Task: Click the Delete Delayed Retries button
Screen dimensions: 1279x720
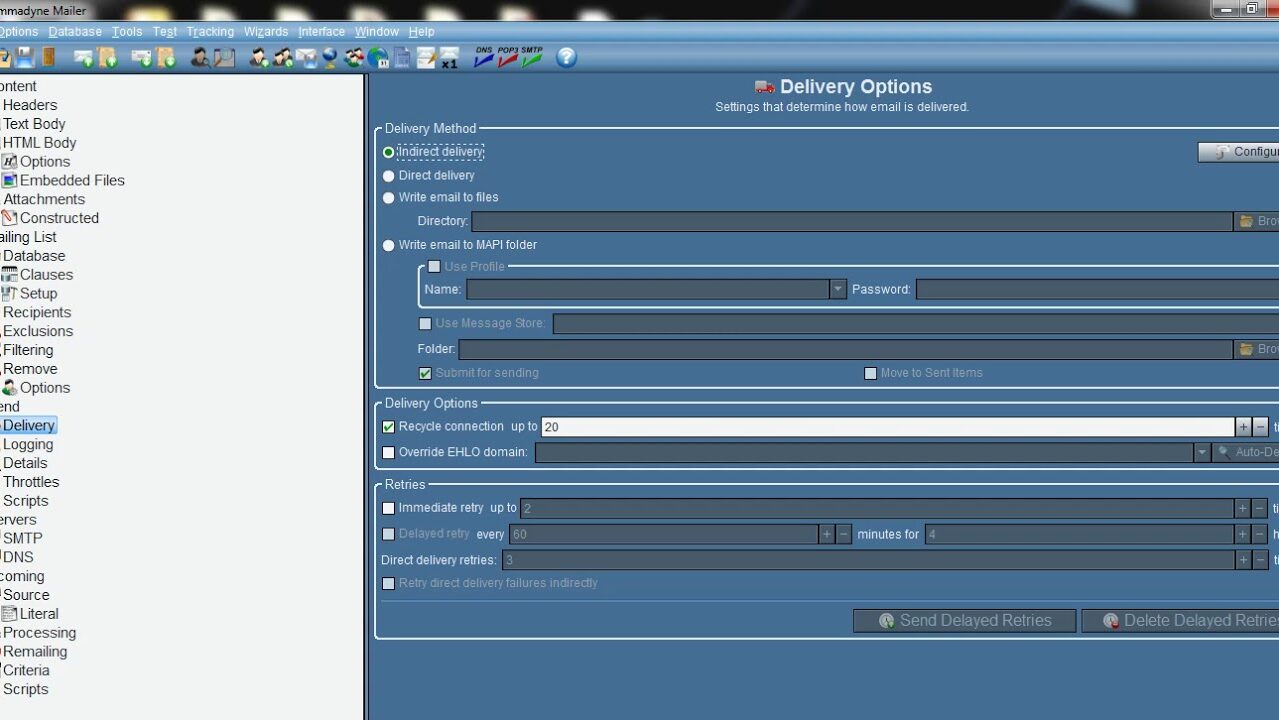Action: [1180, 621]
